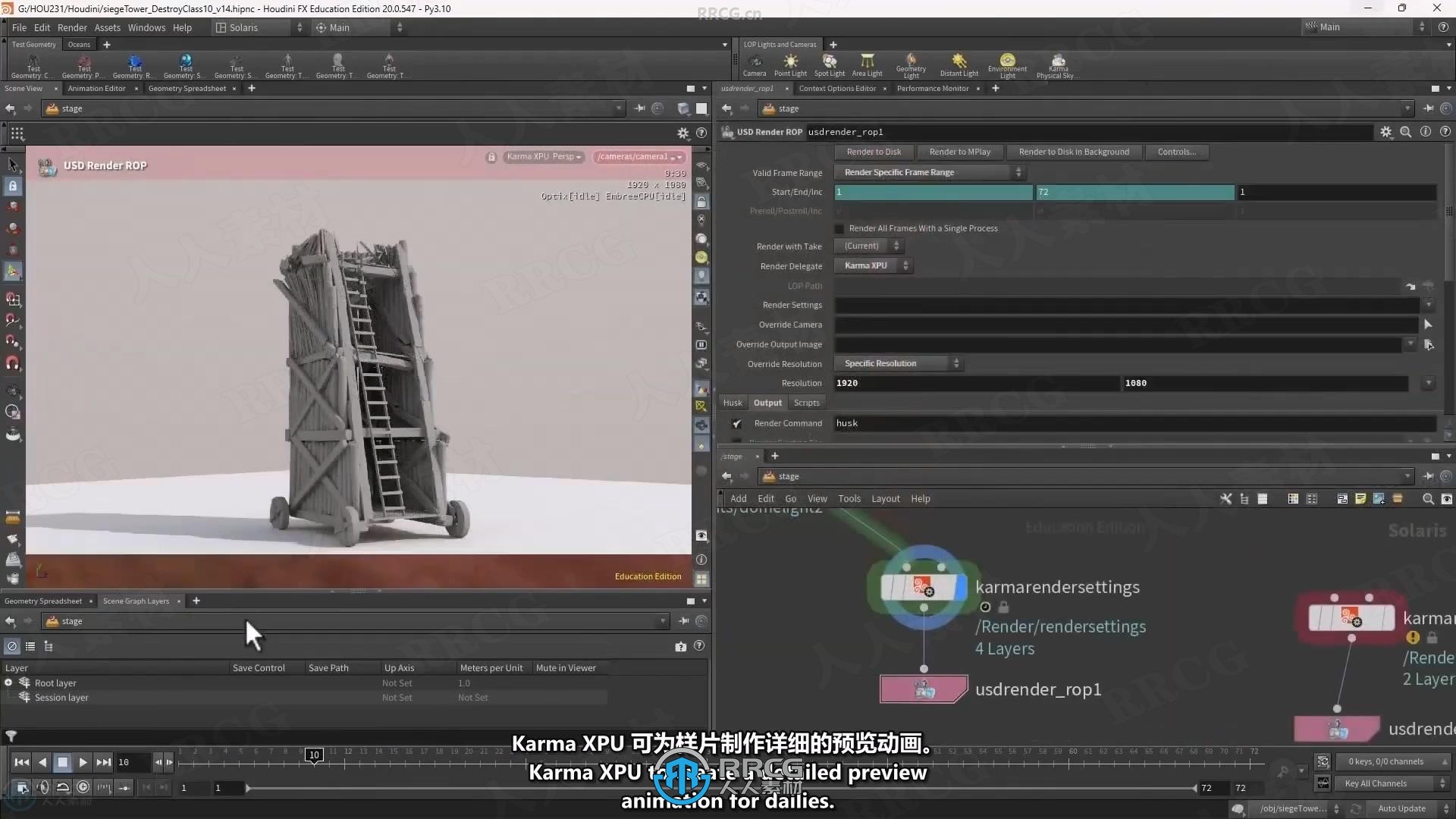Viewport: 1456px width, 819px height.
Task: Toggle the Render Command checkbox
Action: [x=736, y=423]
